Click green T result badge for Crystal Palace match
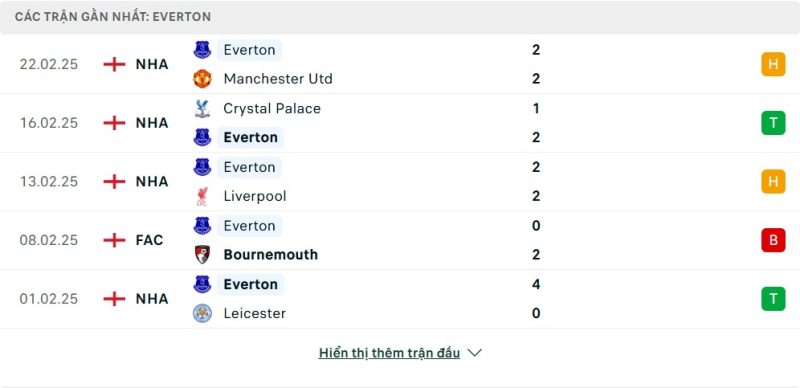This screenshot has height=388, width=800. [773, 123]
